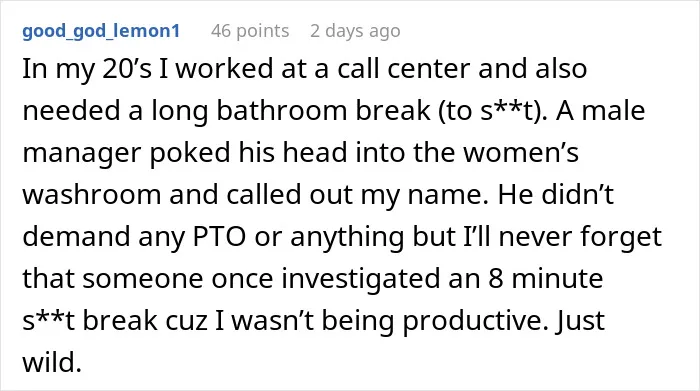This screenshot has height=391, width=700.
Task: Click the word "investigated" in the comment
Action: click(355, 279)
